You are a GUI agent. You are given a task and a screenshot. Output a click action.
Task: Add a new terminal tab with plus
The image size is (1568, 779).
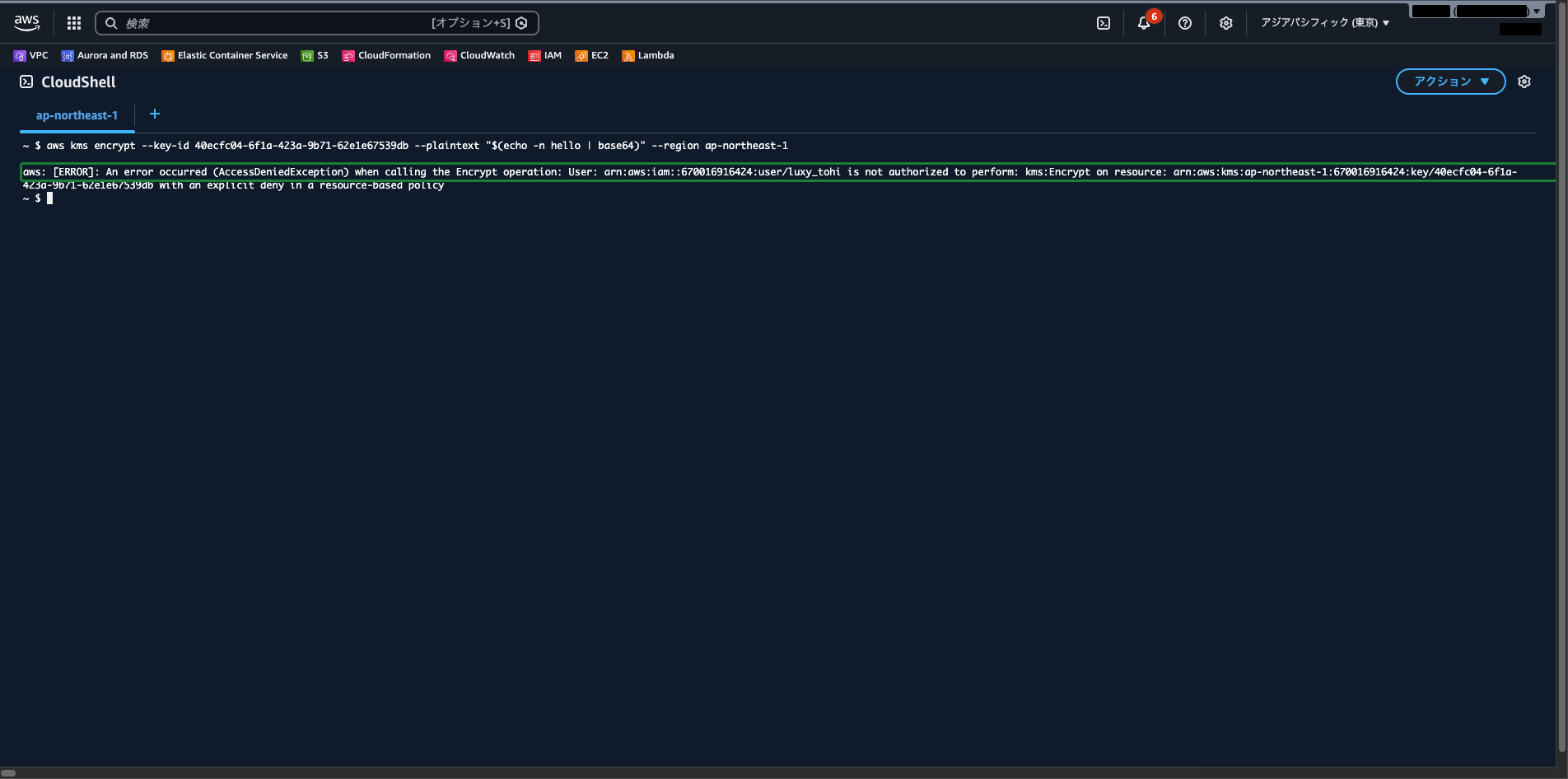coord(154,114)
